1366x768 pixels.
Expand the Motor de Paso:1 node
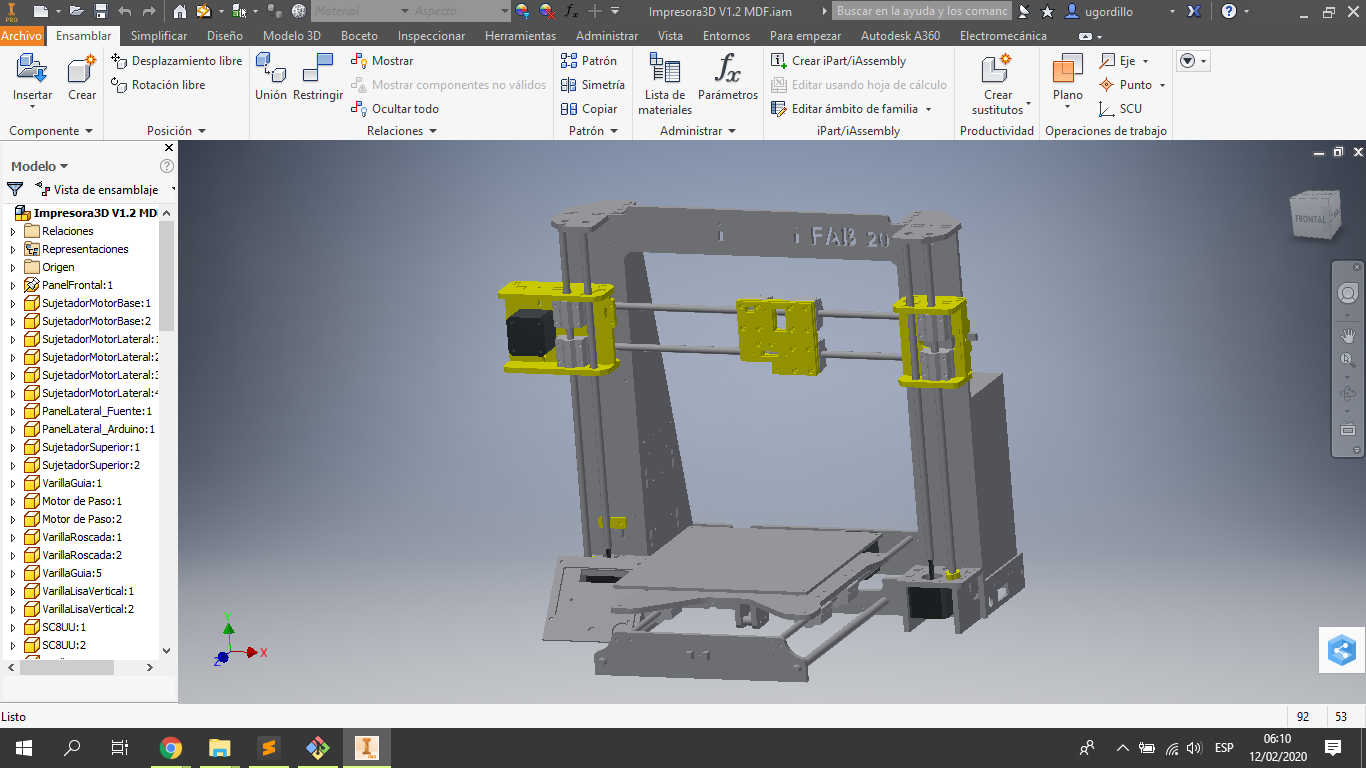click(x=13, y=501)
